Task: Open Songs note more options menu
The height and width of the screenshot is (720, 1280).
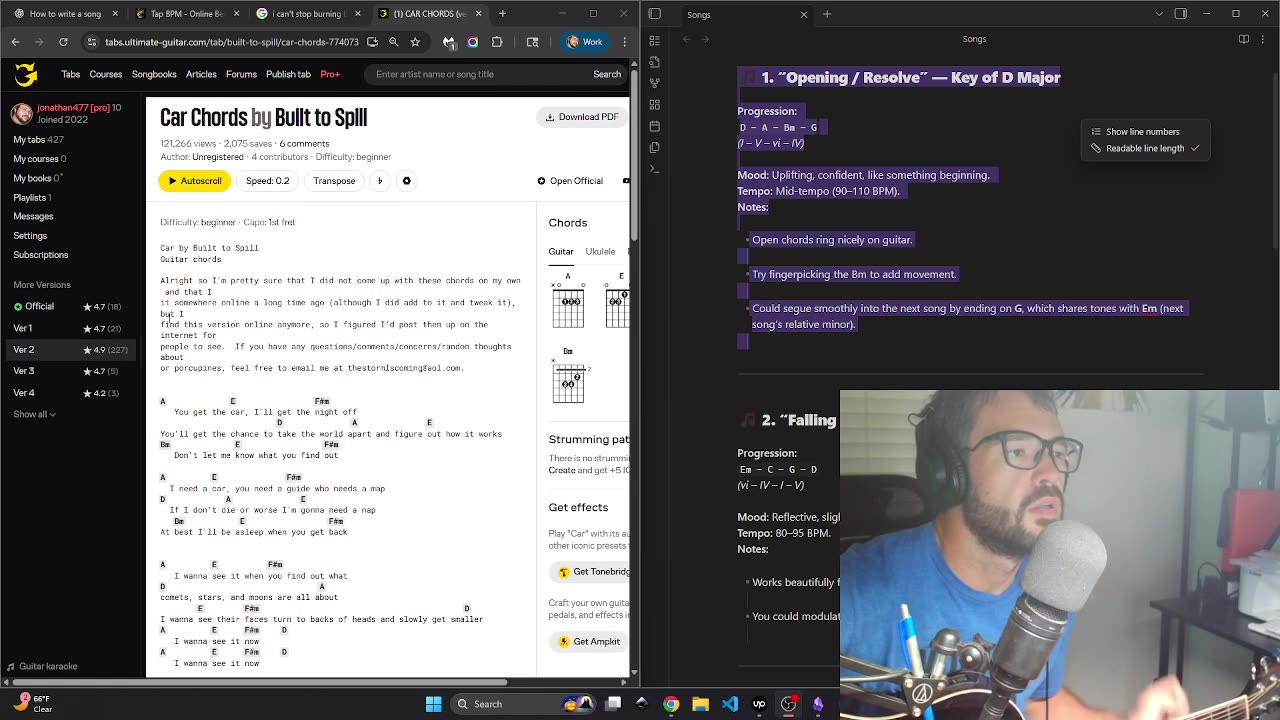Action: click(1264, 39)
